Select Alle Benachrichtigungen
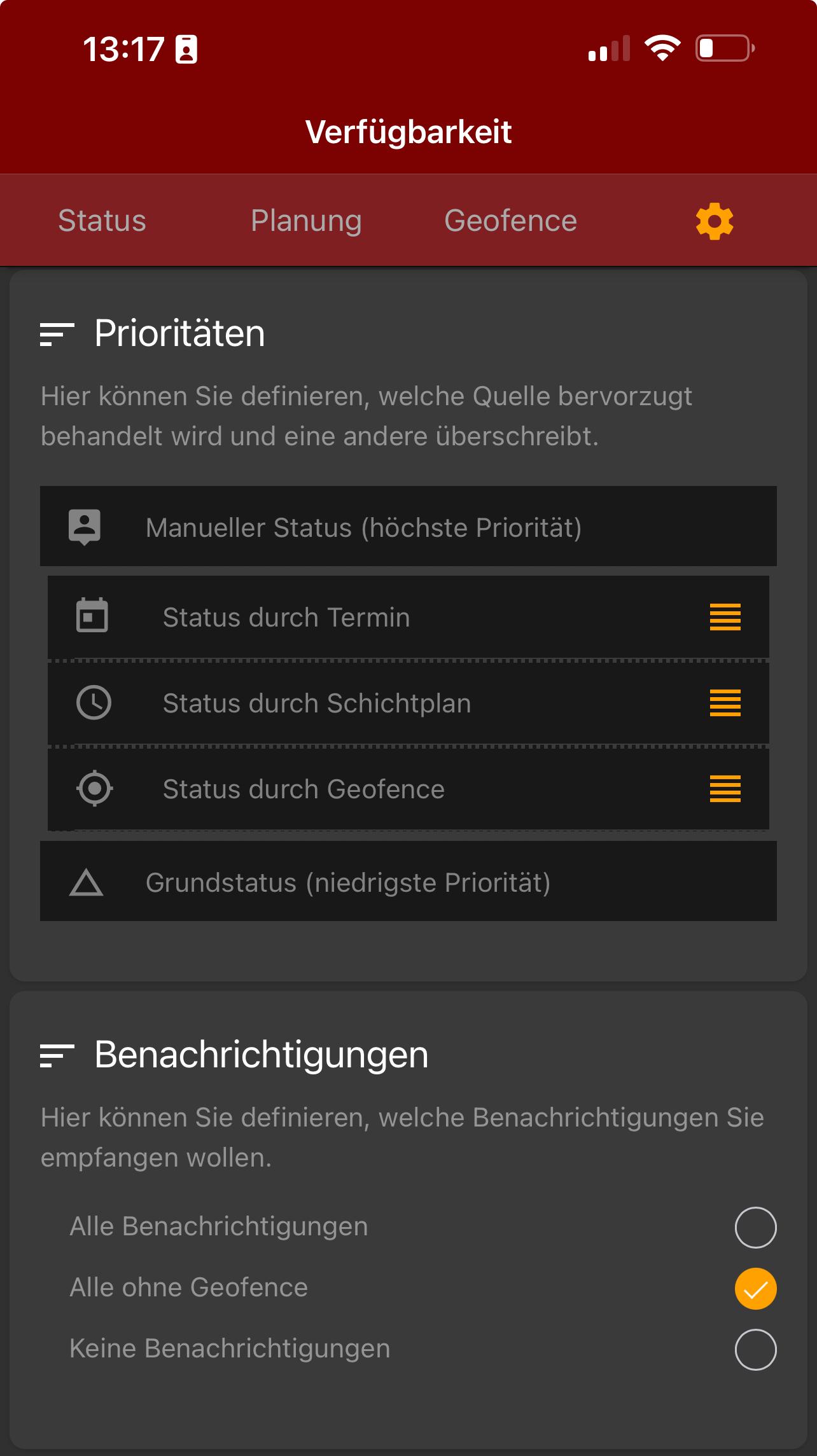817x1456 pixels. click(x=755, y=1226)
